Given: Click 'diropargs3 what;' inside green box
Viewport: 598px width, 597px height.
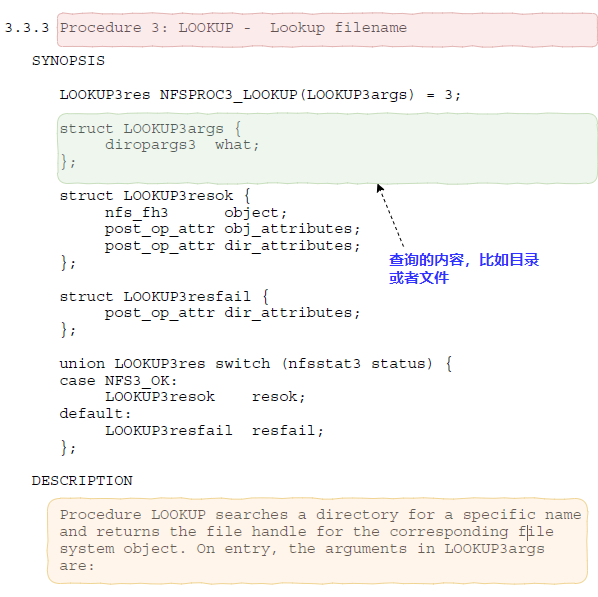Looking at the screenshot, I should click(182, 145).
